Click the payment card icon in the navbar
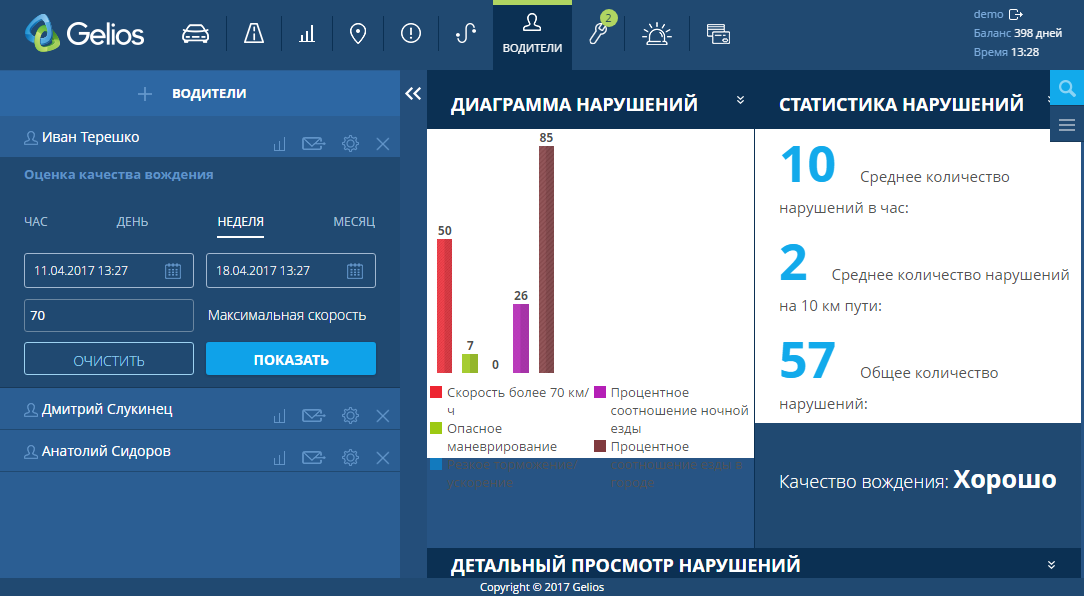 tap(717, 34)
